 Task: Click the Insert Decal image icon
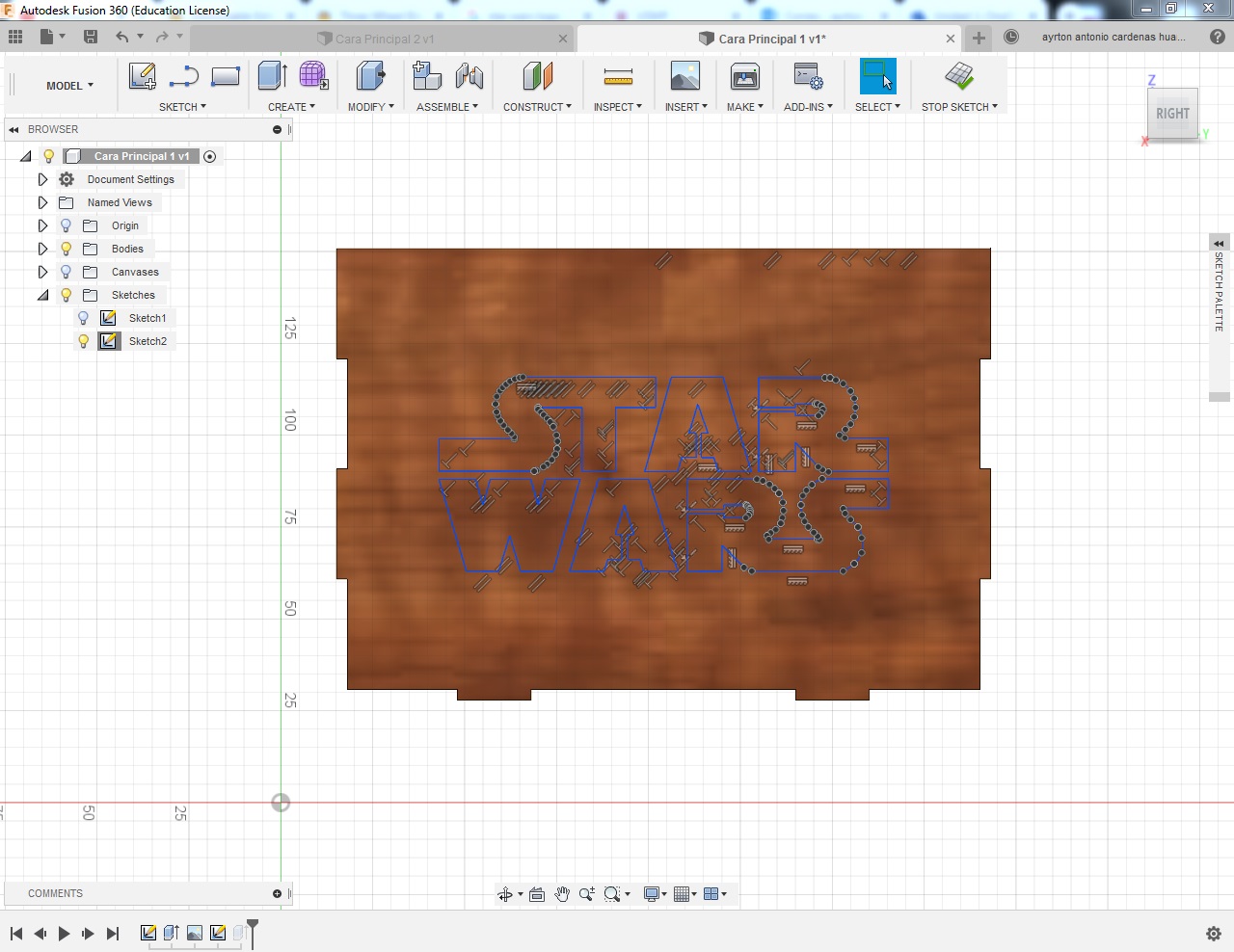point(685,76)
